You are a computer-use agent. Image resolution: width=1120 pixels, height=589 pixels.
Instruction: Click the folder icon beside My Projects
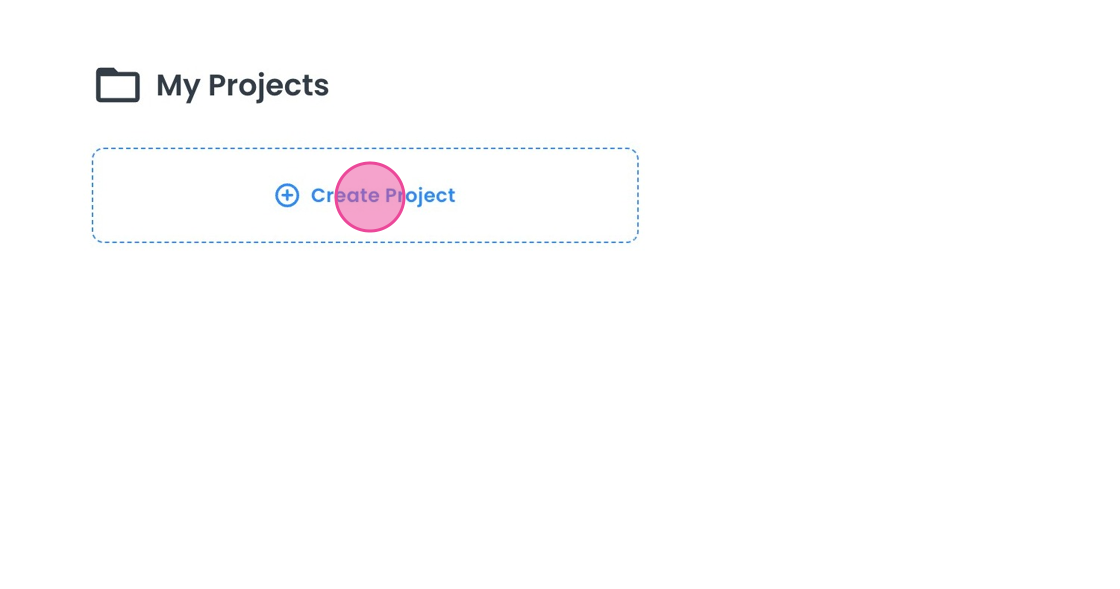pos(117,86)
